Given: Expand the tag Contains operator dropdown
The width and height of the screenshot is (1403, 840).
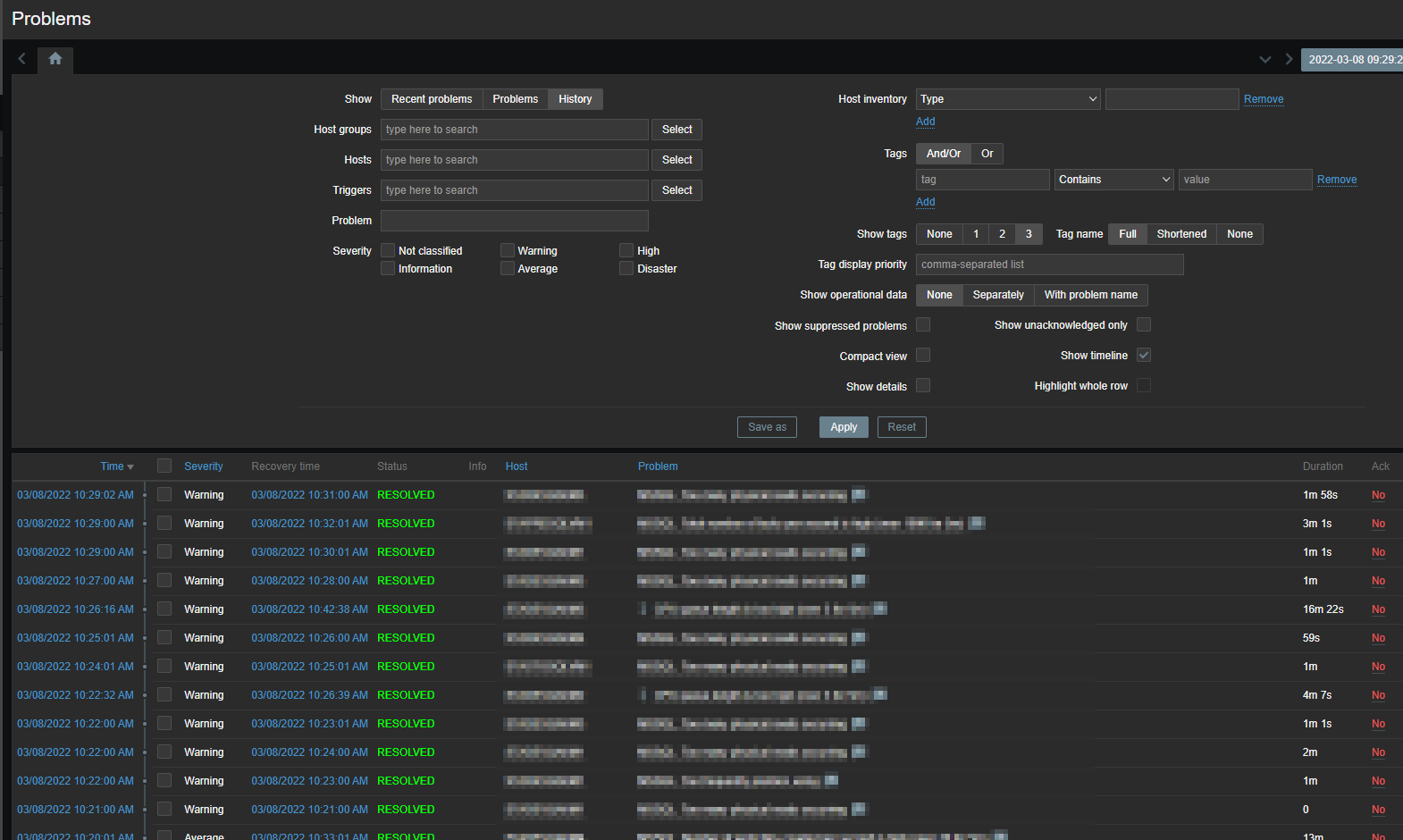Looking at the screenshot, I should coord(1113,180).
